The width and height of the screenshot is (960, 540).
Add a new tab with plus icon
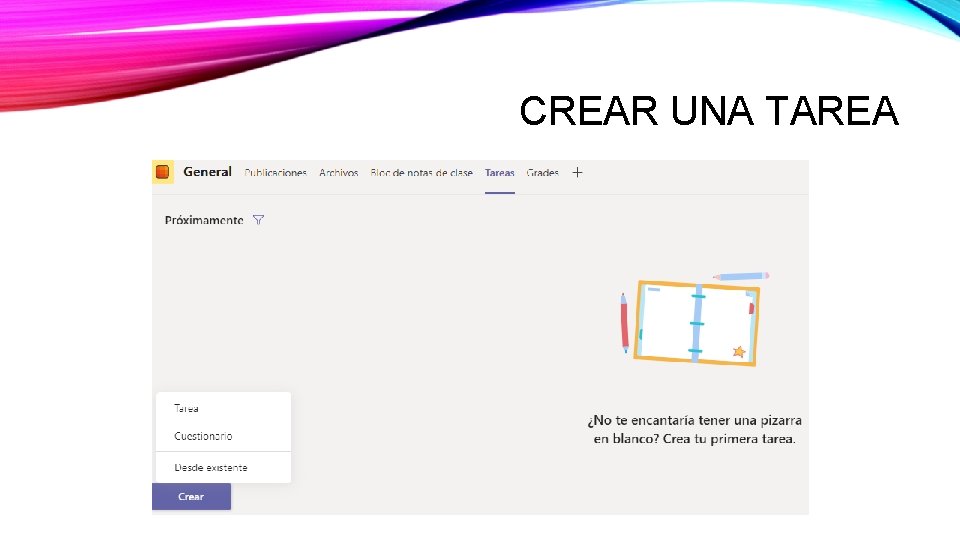point(577,173)
